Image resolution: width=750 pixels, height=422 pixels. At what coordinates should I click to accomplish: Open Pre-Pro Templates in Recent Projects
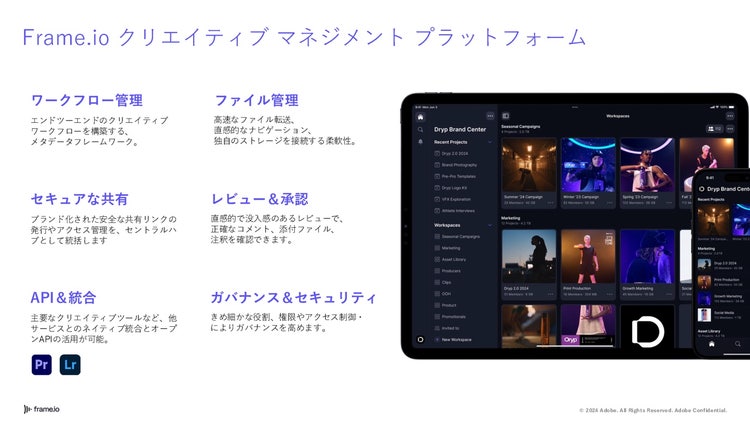point(455,177)
